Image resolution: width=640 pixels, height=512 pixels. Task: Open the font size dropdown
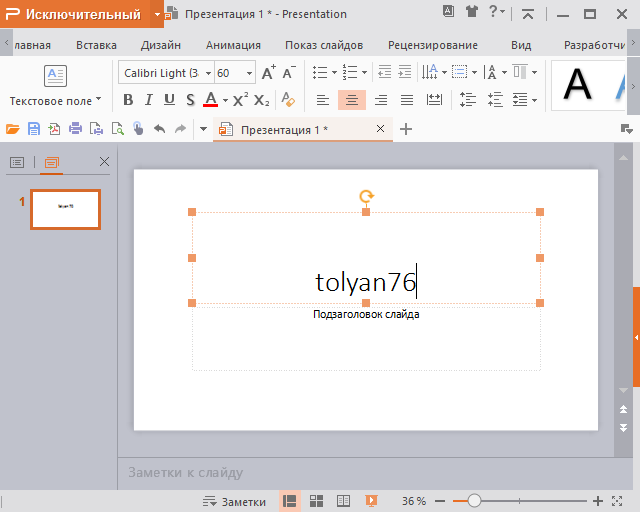pos(250,73)
